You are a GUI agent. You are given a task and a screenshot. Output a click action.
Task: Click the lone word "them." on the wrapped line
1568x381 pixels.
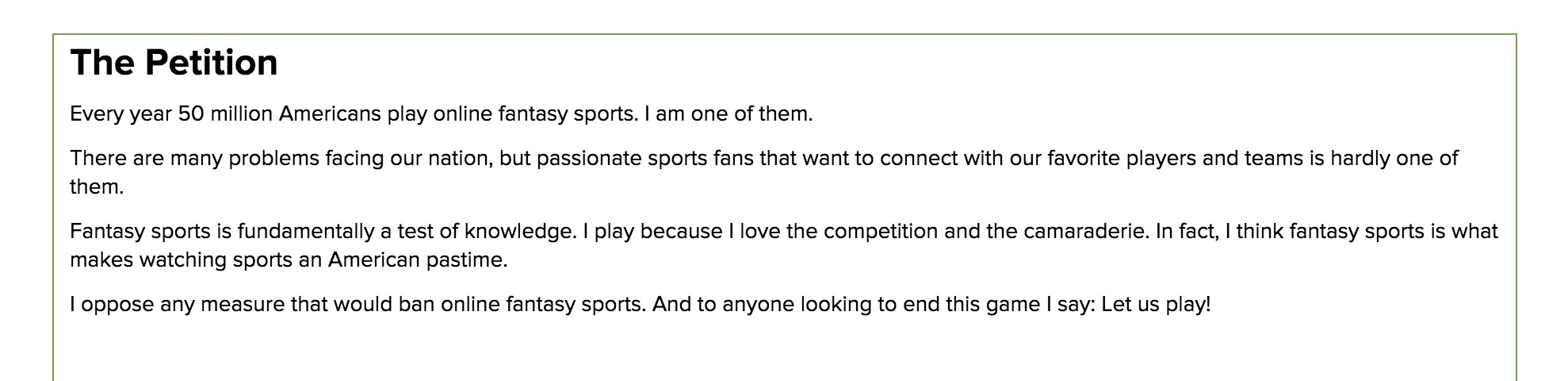(x=97, y=187)
